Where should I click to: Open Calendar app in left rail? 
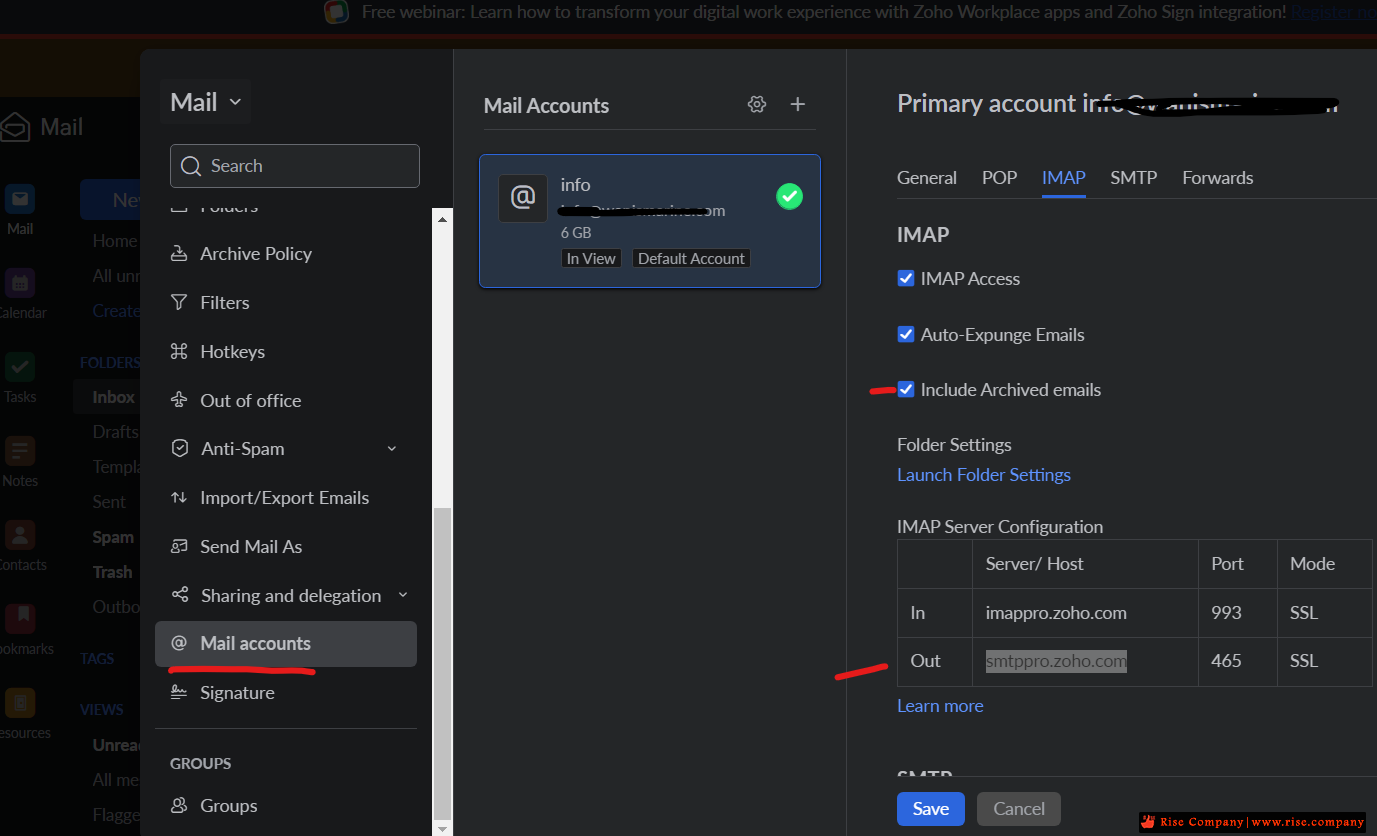[20, 293]
